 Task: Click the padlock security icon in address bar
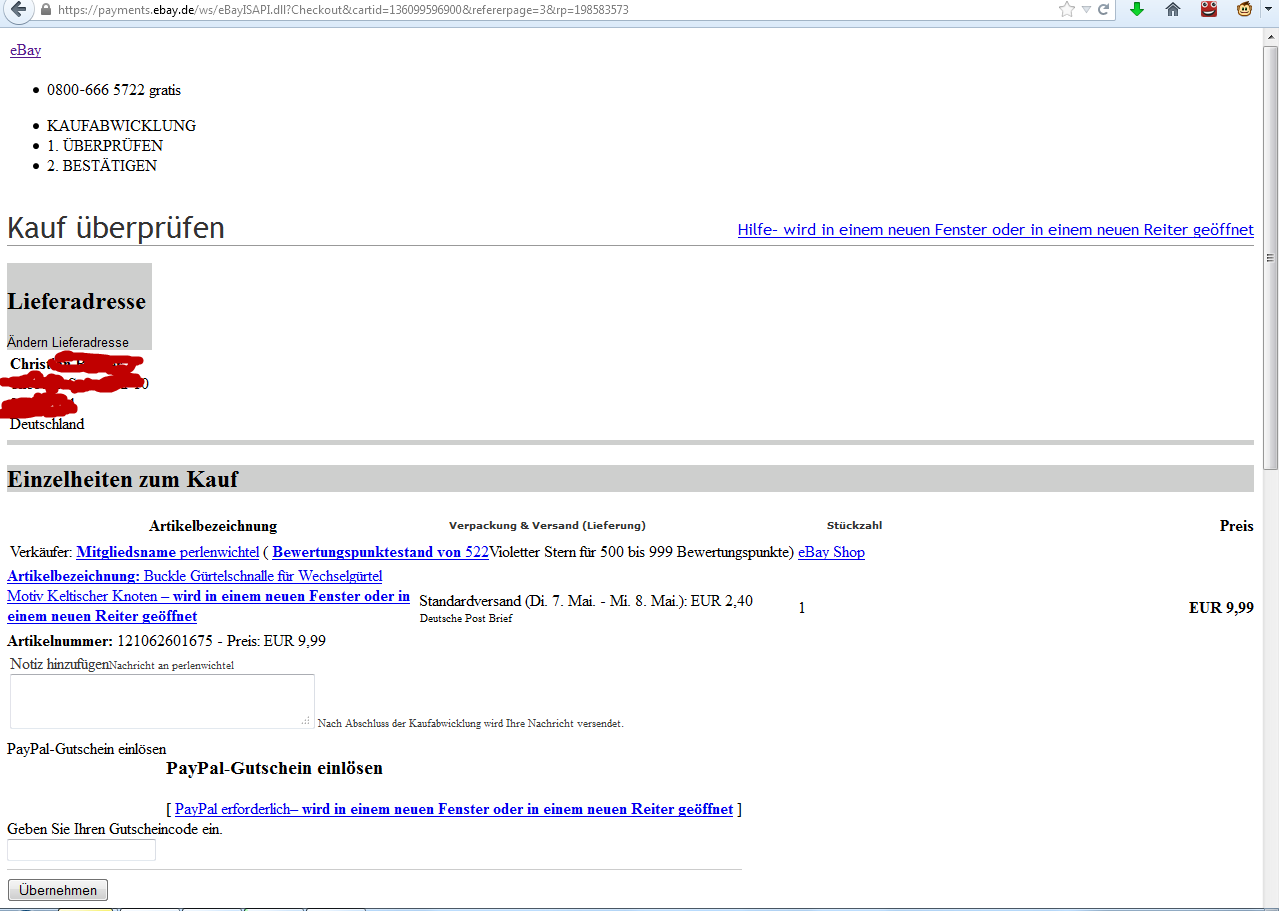pos(45,9)
